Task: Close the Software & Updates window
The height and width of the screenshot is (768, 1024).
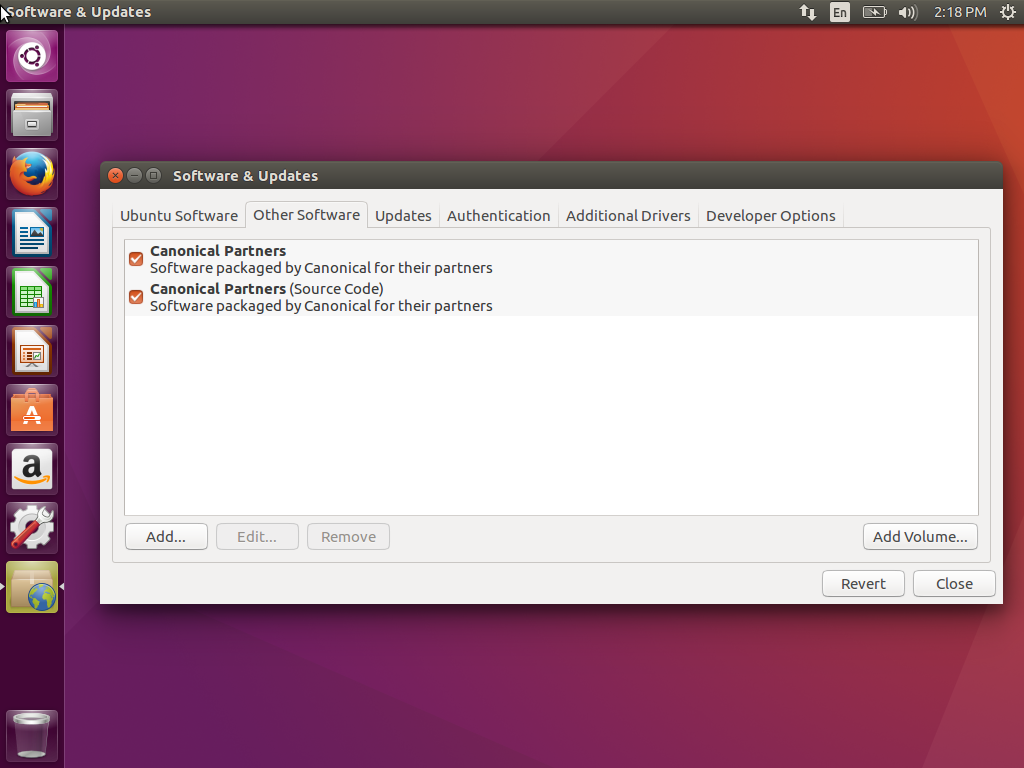Action: tap(115, 175)
